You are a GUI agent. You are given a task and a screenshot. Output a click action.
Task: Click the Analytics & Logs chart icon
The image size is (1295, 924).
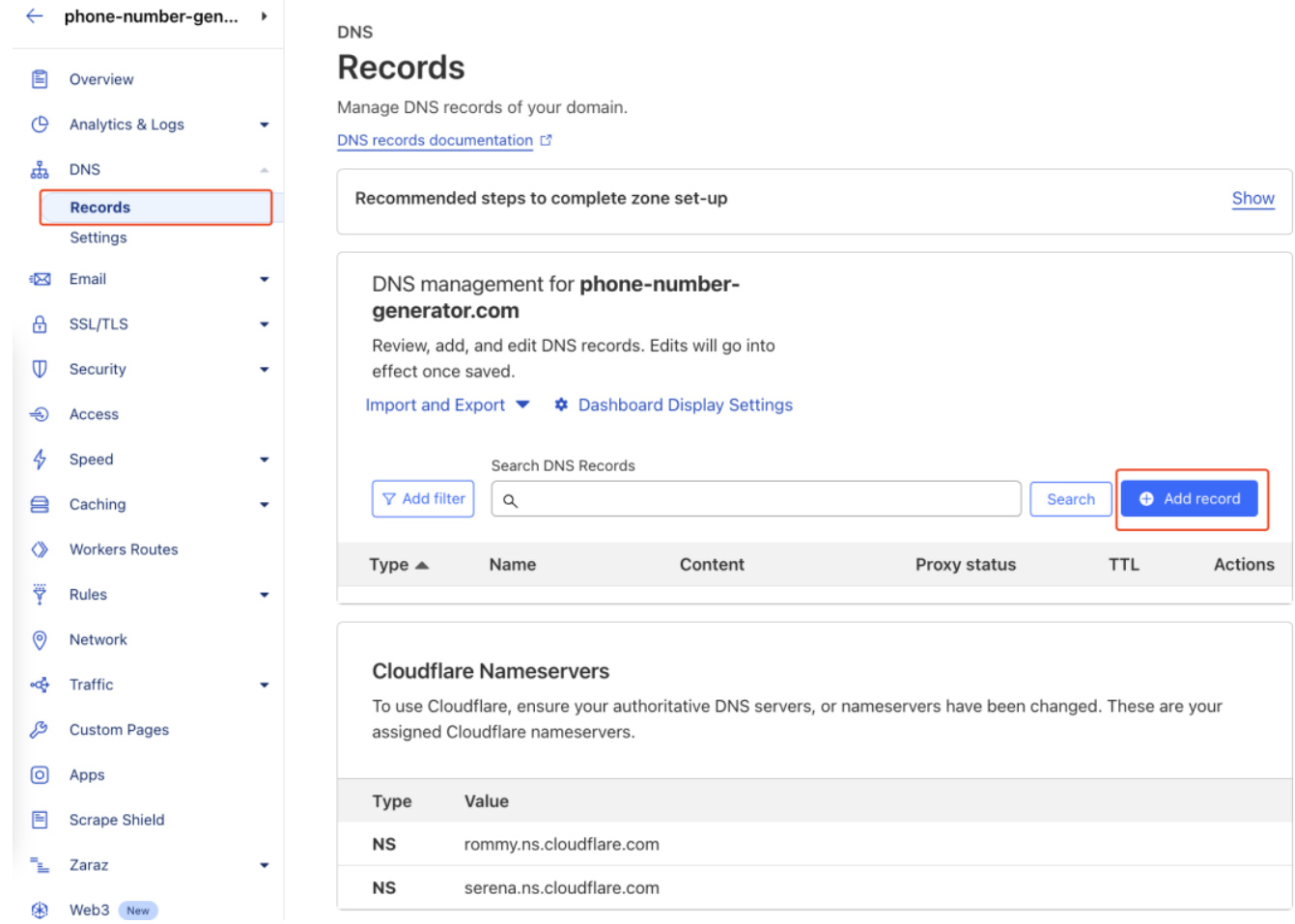tap(40, 125)
